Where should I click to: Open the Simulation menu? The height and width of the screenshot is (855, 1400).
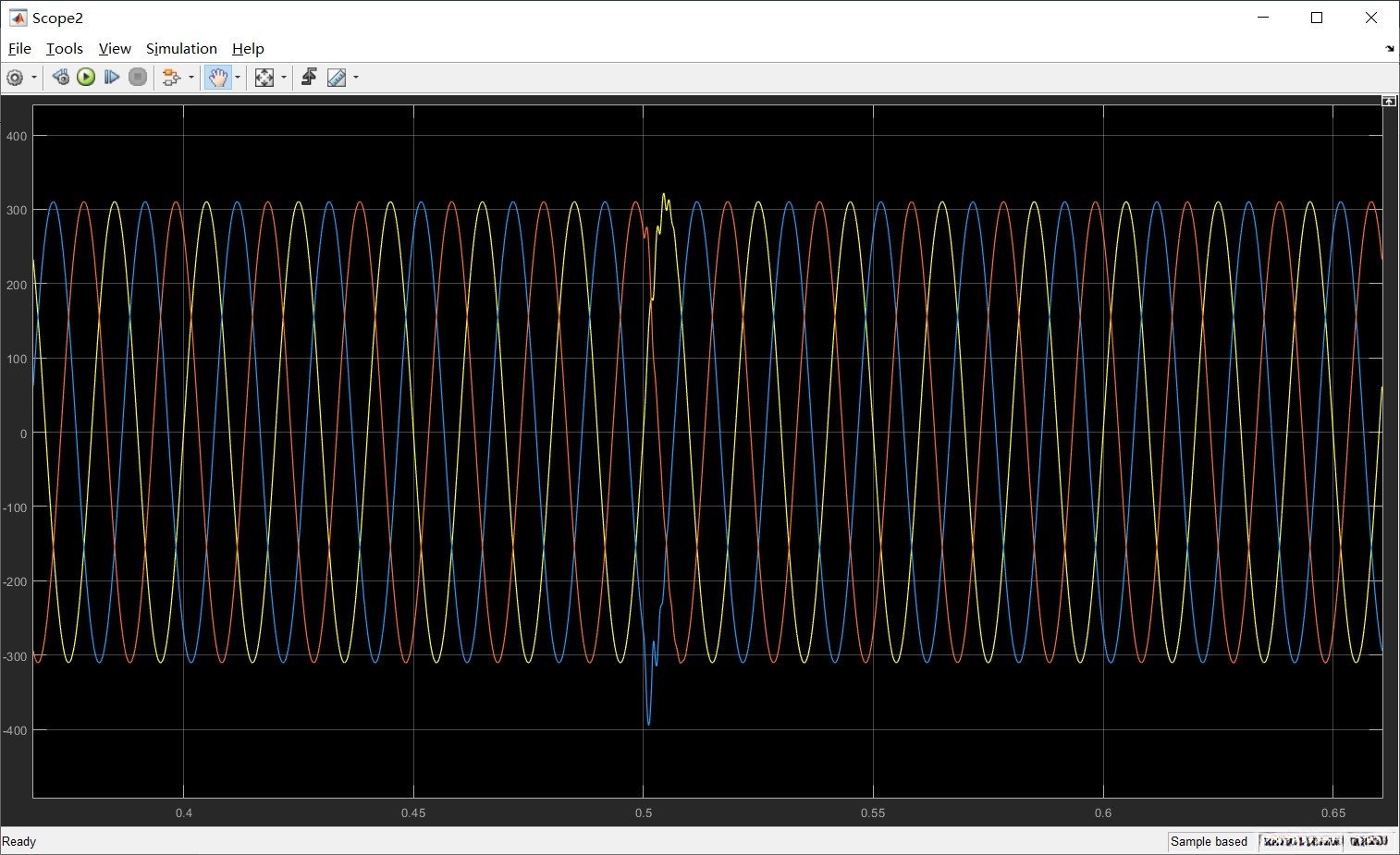tap(181, 48)
